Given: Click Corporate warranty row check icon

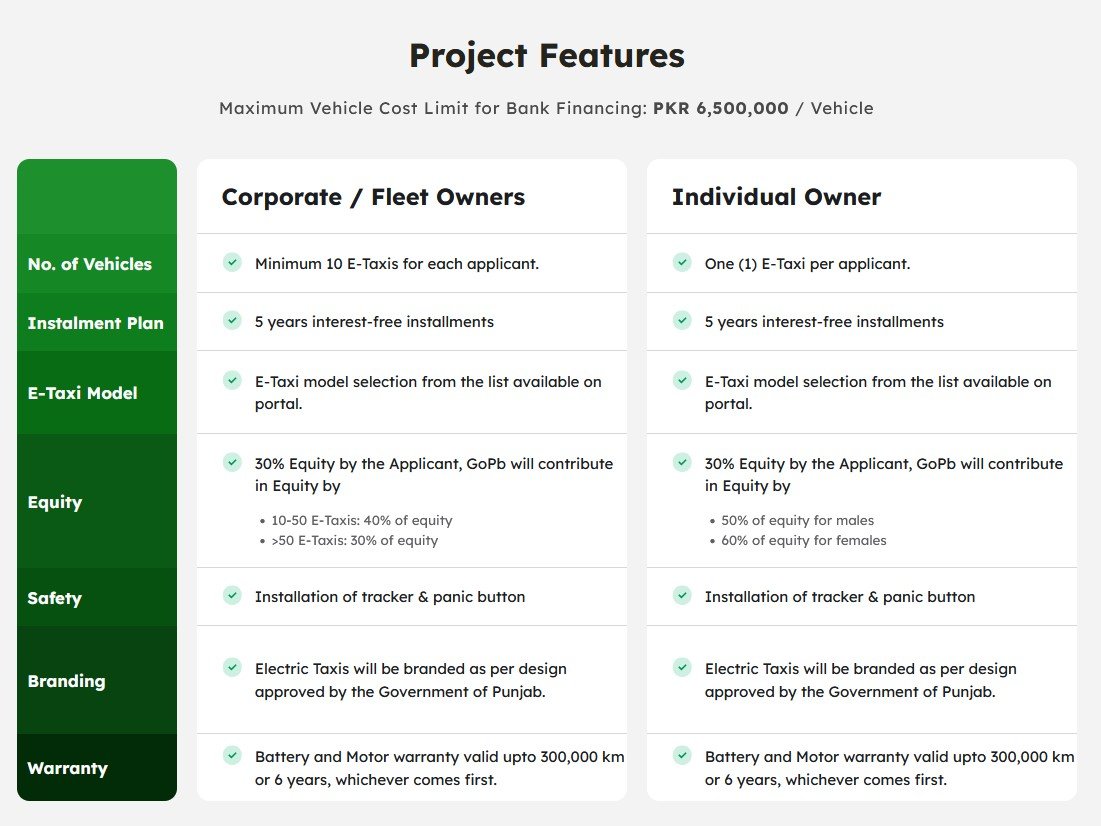Looking at the screenshot, I should tap(232, 756).
